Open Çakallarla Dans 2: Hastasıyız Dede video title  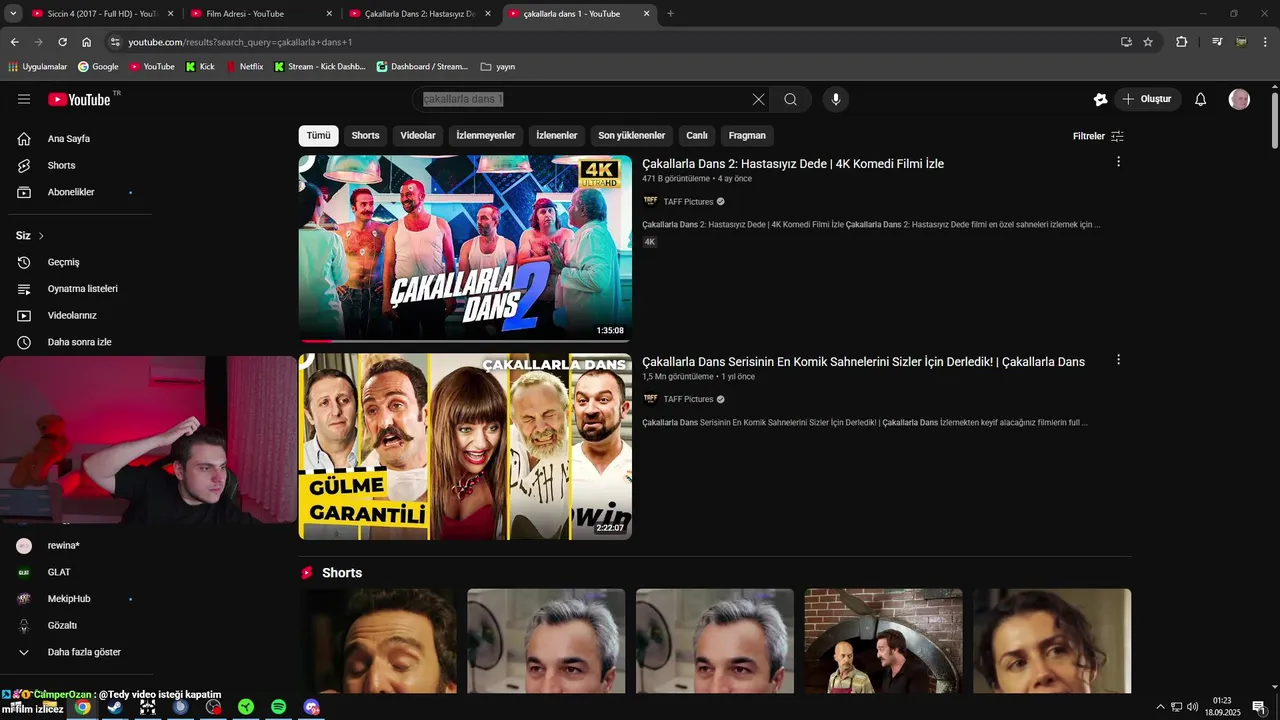(793, 164)
